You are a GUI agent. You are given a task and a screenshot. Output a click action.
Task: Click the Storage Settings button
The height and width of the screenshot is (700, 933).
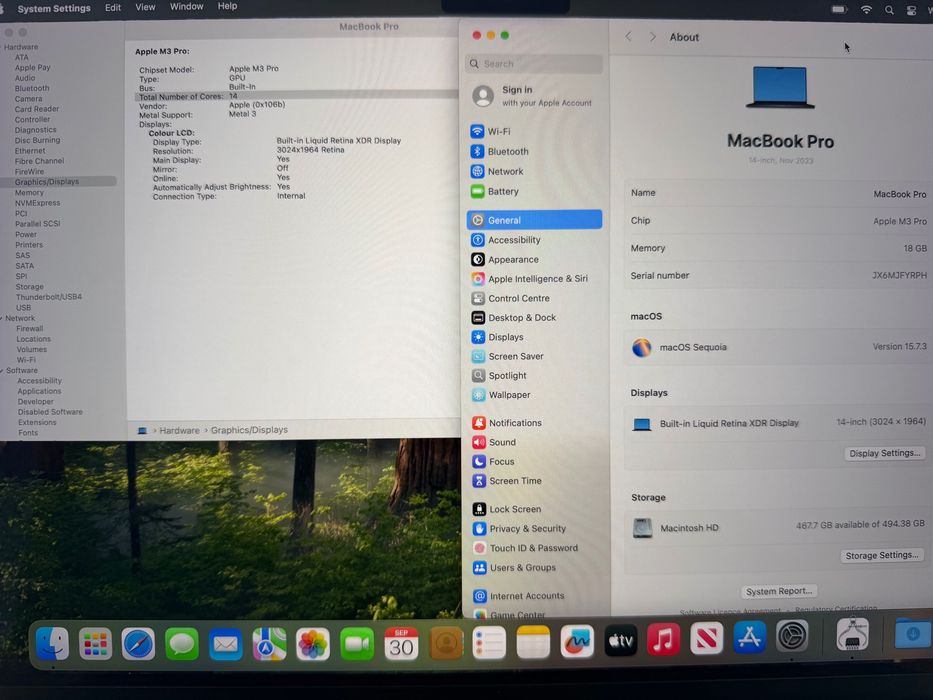882,555
